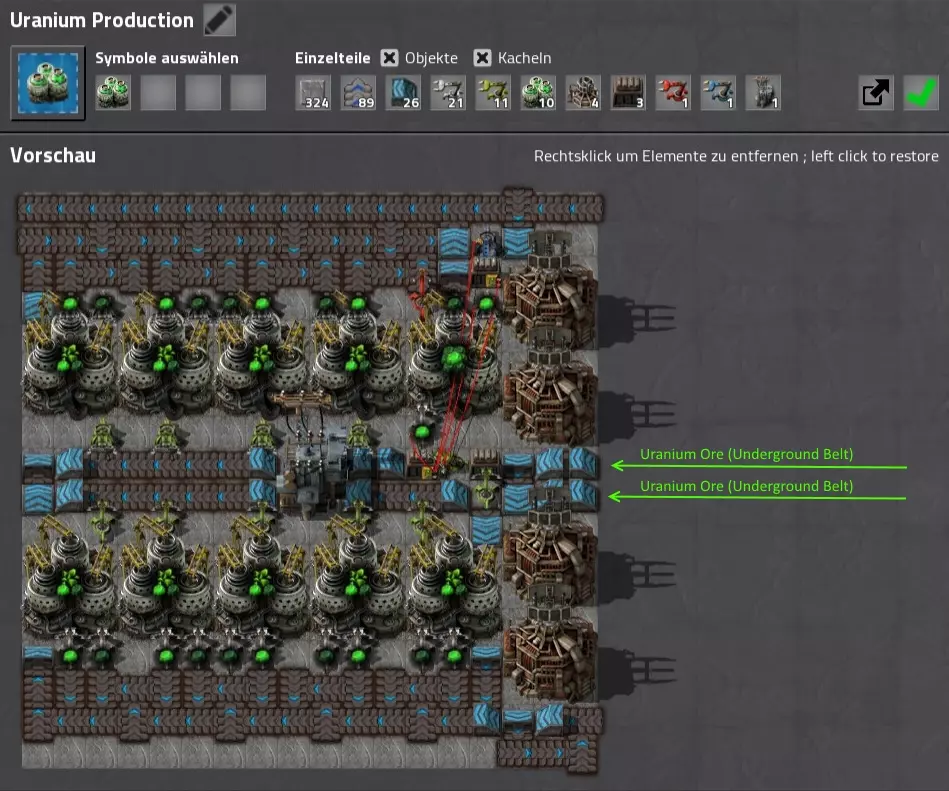The image size is (949, 791).
Task: Click the Uranium Production title text
Action: click(x=102, y=20)
